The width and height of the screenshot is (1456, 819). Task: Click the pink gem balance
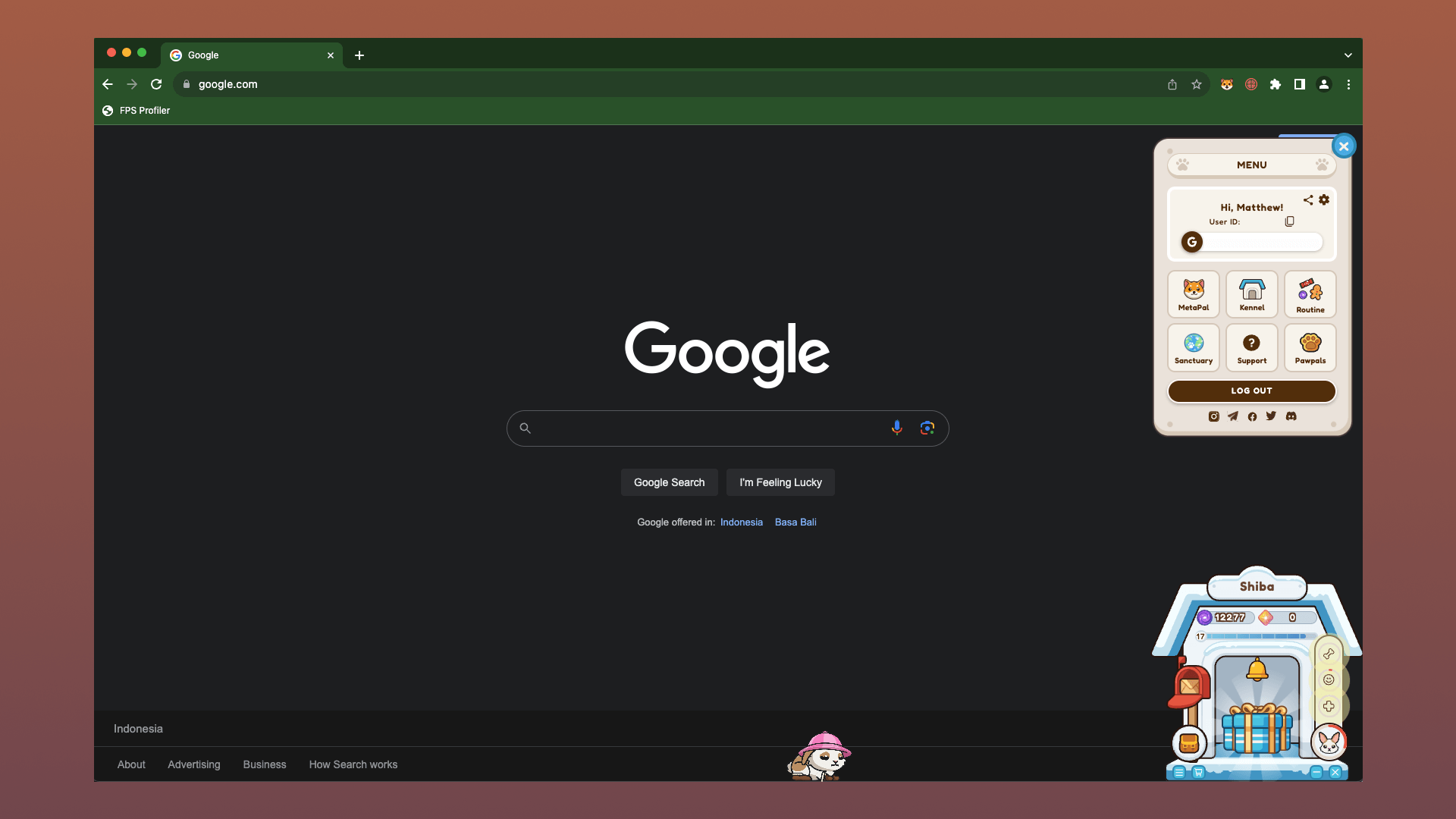tap(1287, 617)
